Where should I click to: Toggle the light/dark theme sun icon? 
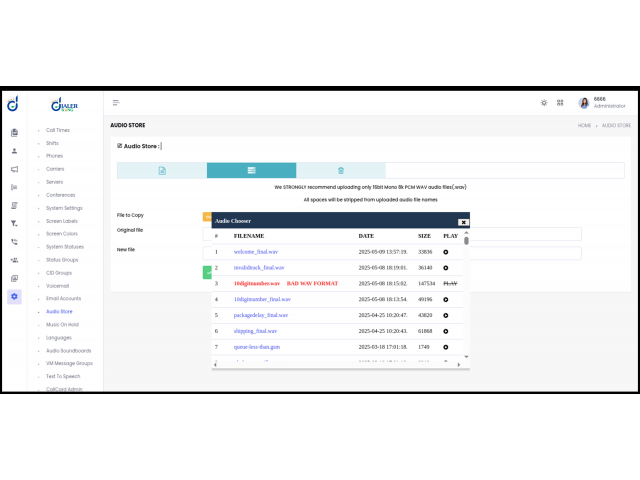point(544,102)
